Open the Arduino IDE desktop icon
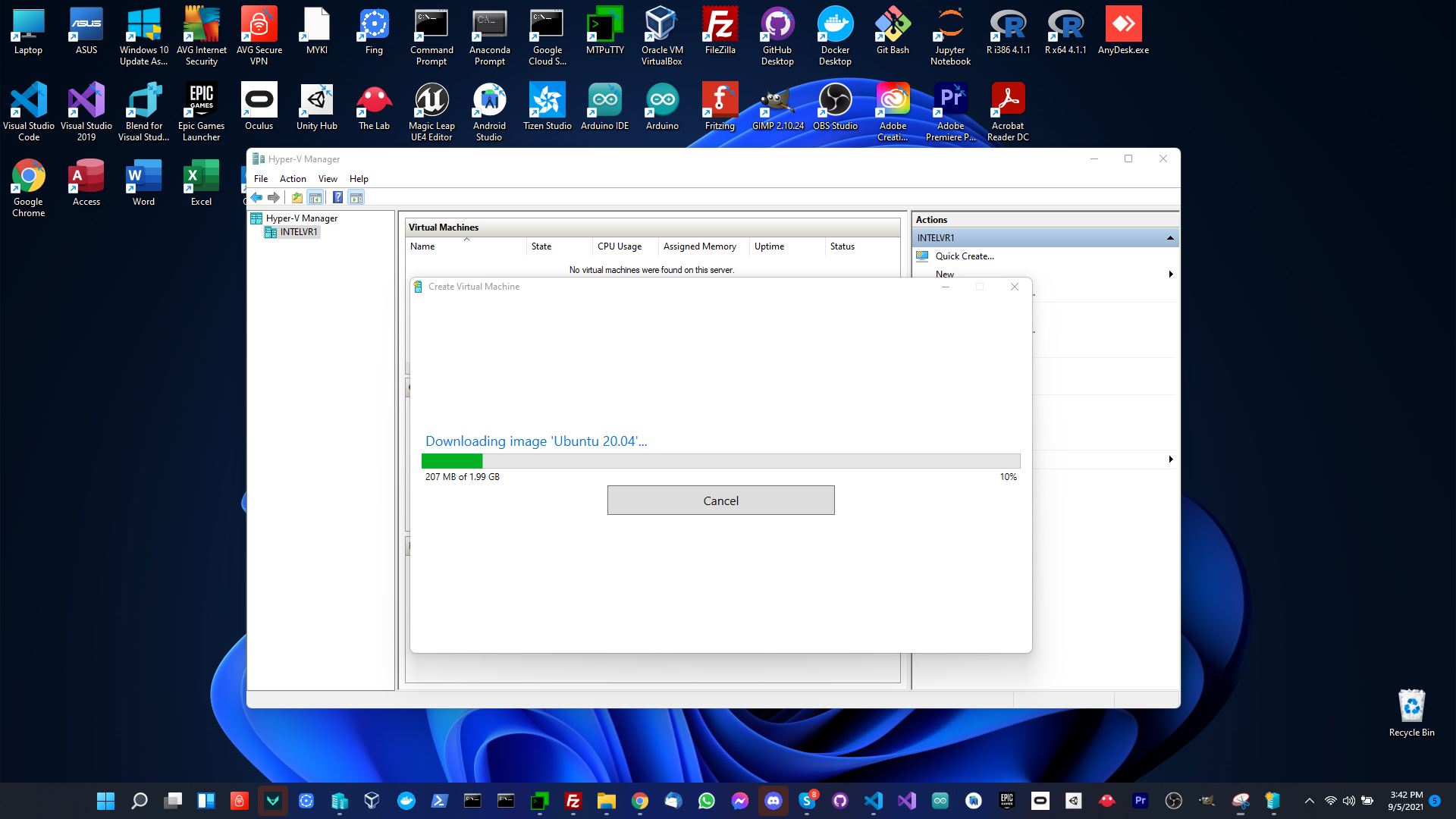 (604, 106)
